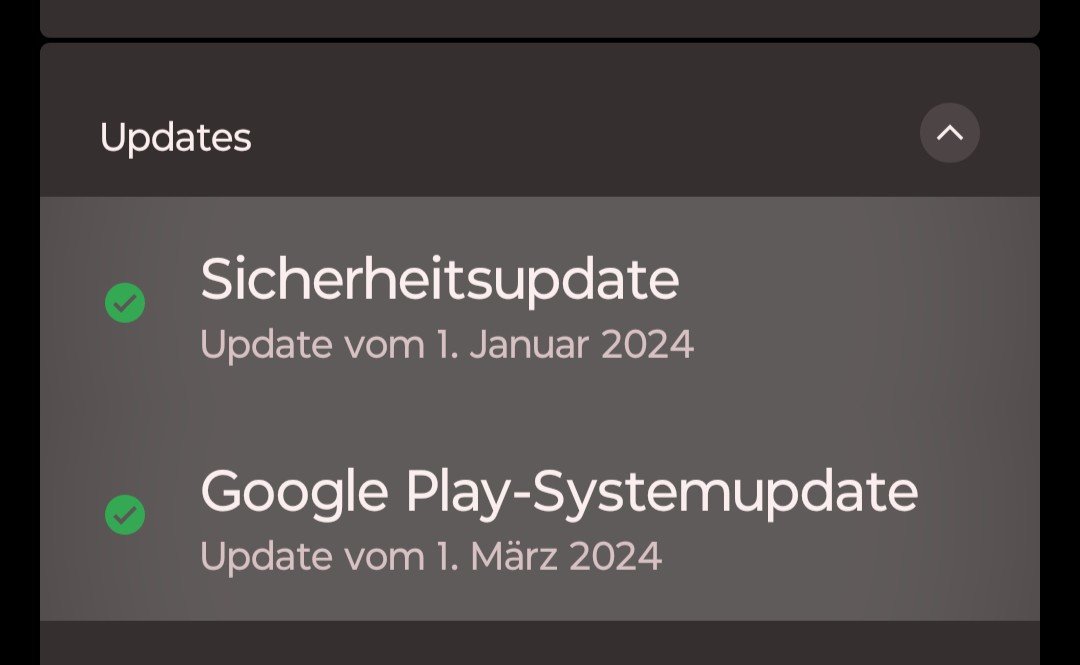Click the green checkmark beside Sicherheitsupdate
The height and width of the screenshot is (665, 1080).
click(x=125, y=303)
